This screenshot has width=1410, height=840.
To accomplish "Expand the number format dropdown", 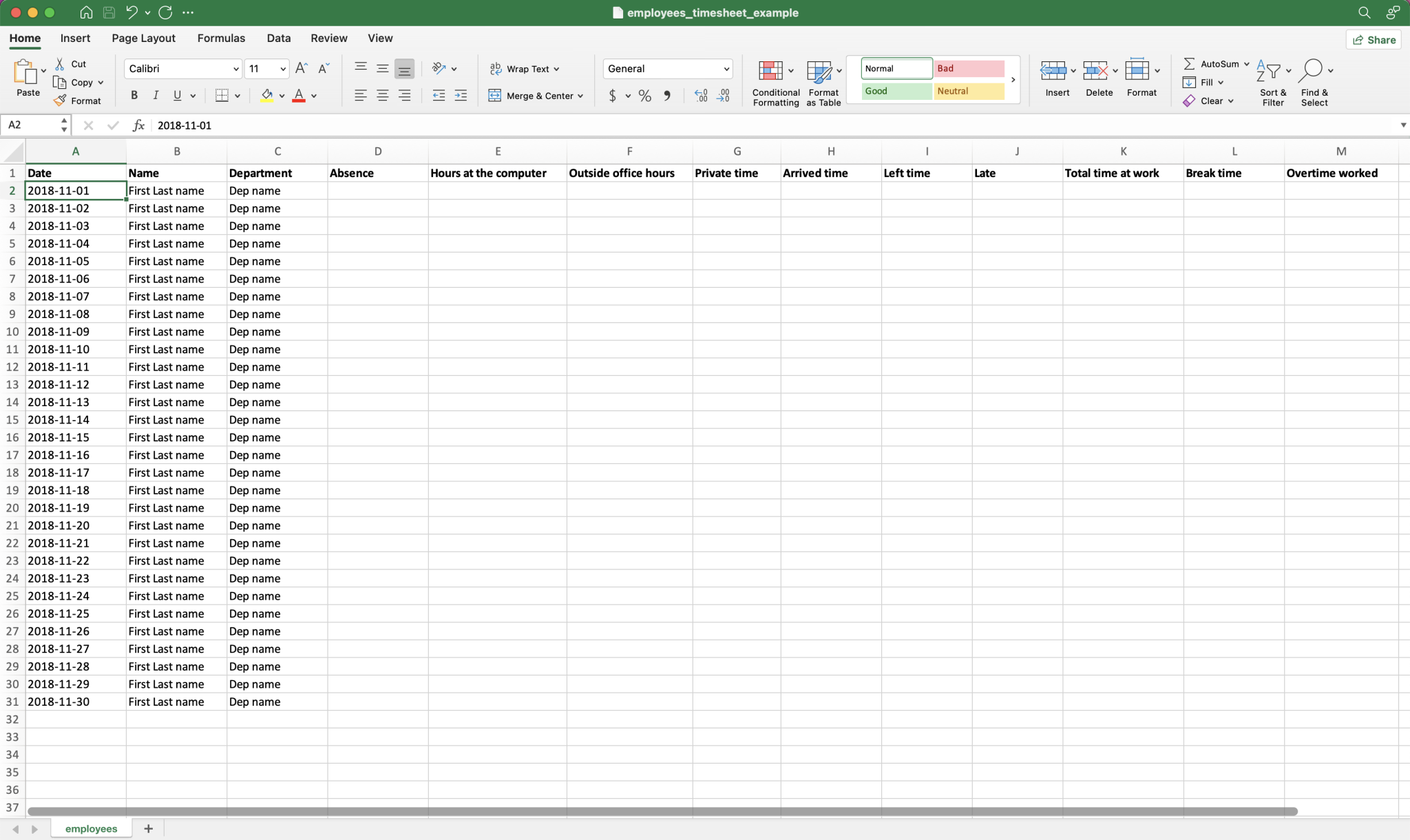I will 726,68.
